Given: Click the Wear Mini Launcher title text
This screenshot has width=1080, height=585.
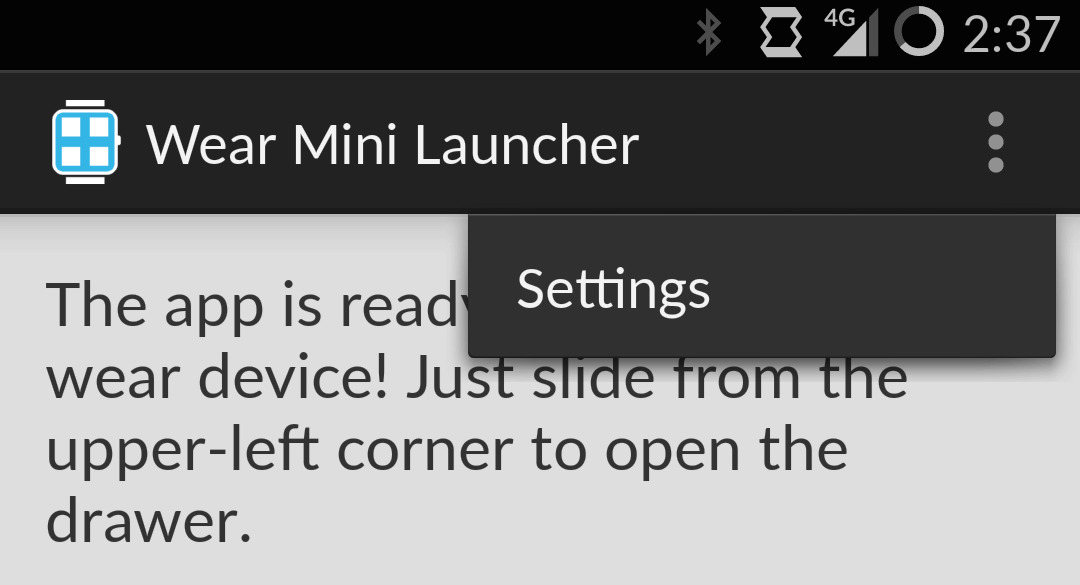Looking at the screenshot, I should tap(393, 145).
